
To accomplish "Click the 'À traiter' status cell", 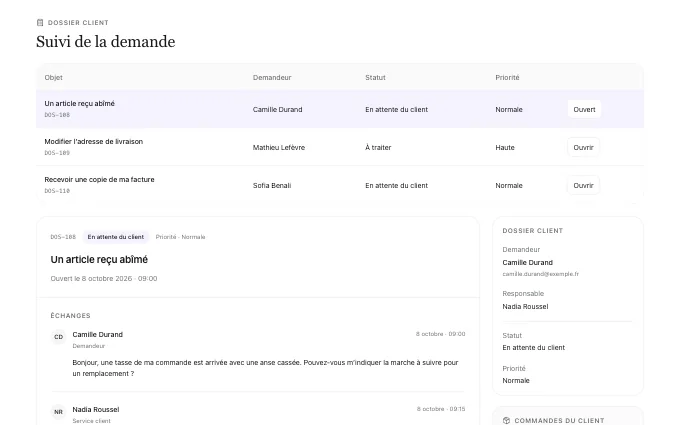I will click(378, 147).
